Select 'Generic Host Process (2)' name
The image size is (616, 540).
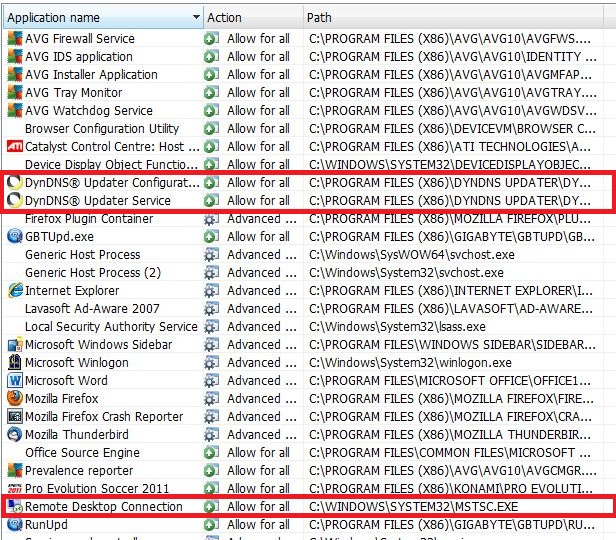click(x=93, y=273)
